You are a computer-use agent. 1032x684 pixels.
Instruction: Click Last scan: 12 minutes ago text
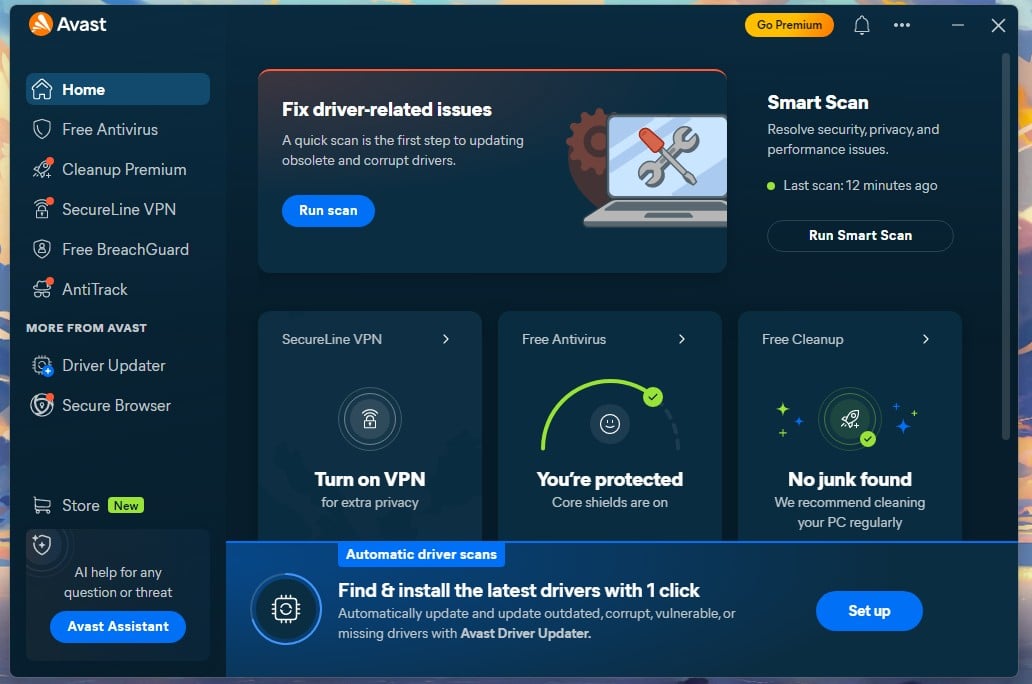point(860,186)
